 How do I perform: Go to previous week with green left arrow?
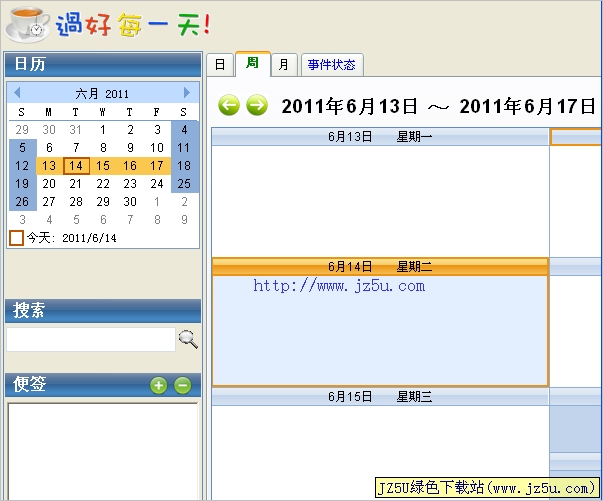229,105
